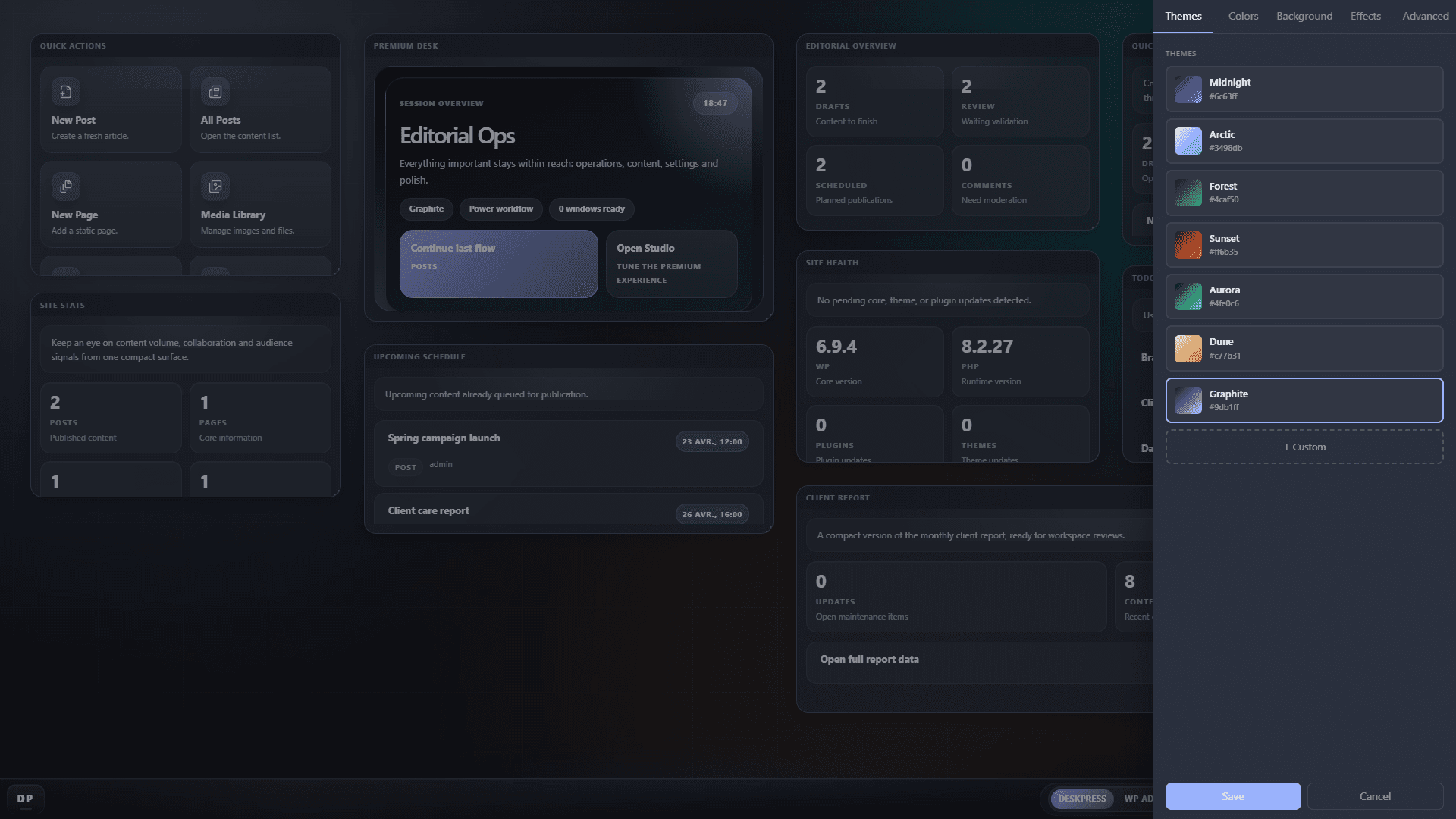The width and height of the screenshot is (1456, 819).
Task: Switch to the Effects tab
Action: pos(1365,16)
